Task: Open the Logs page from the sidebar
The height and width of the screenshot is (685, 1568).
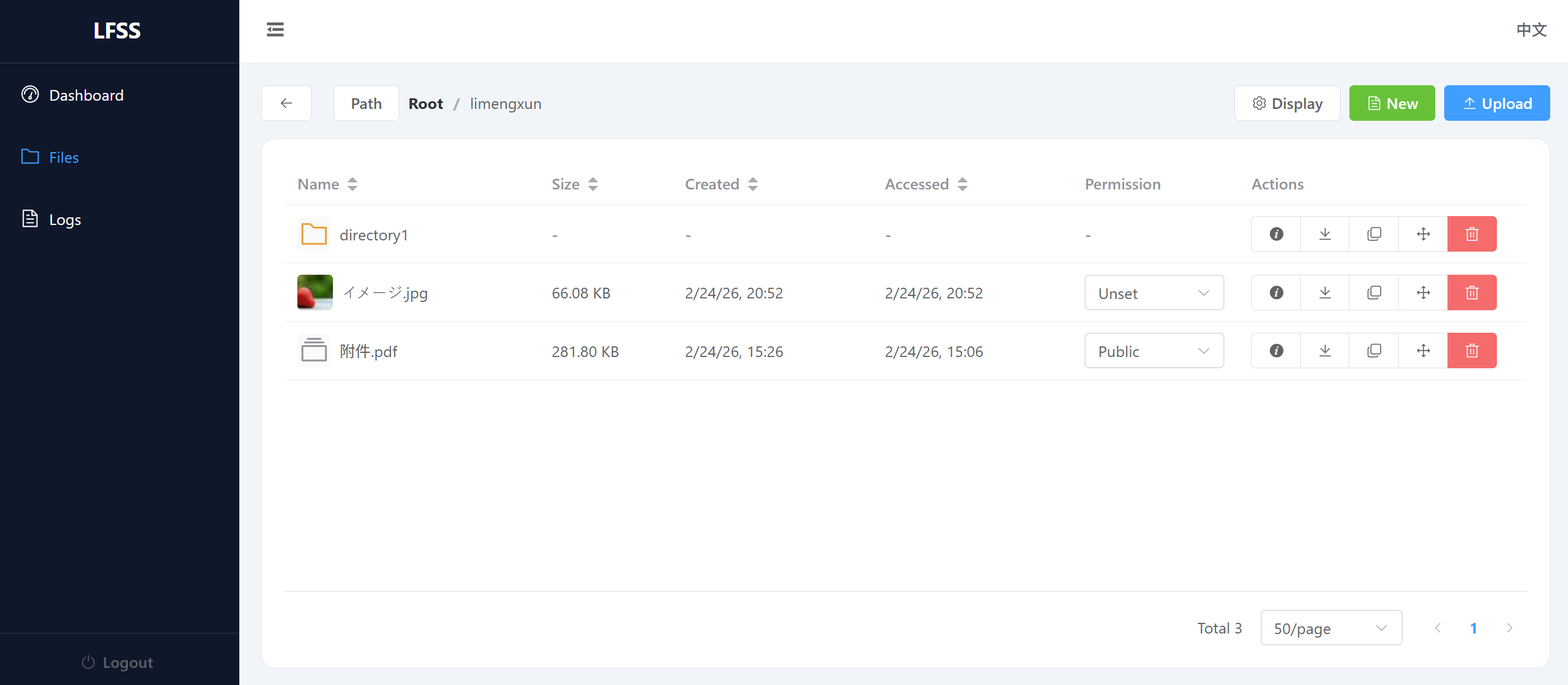Action: coord(65,220)
